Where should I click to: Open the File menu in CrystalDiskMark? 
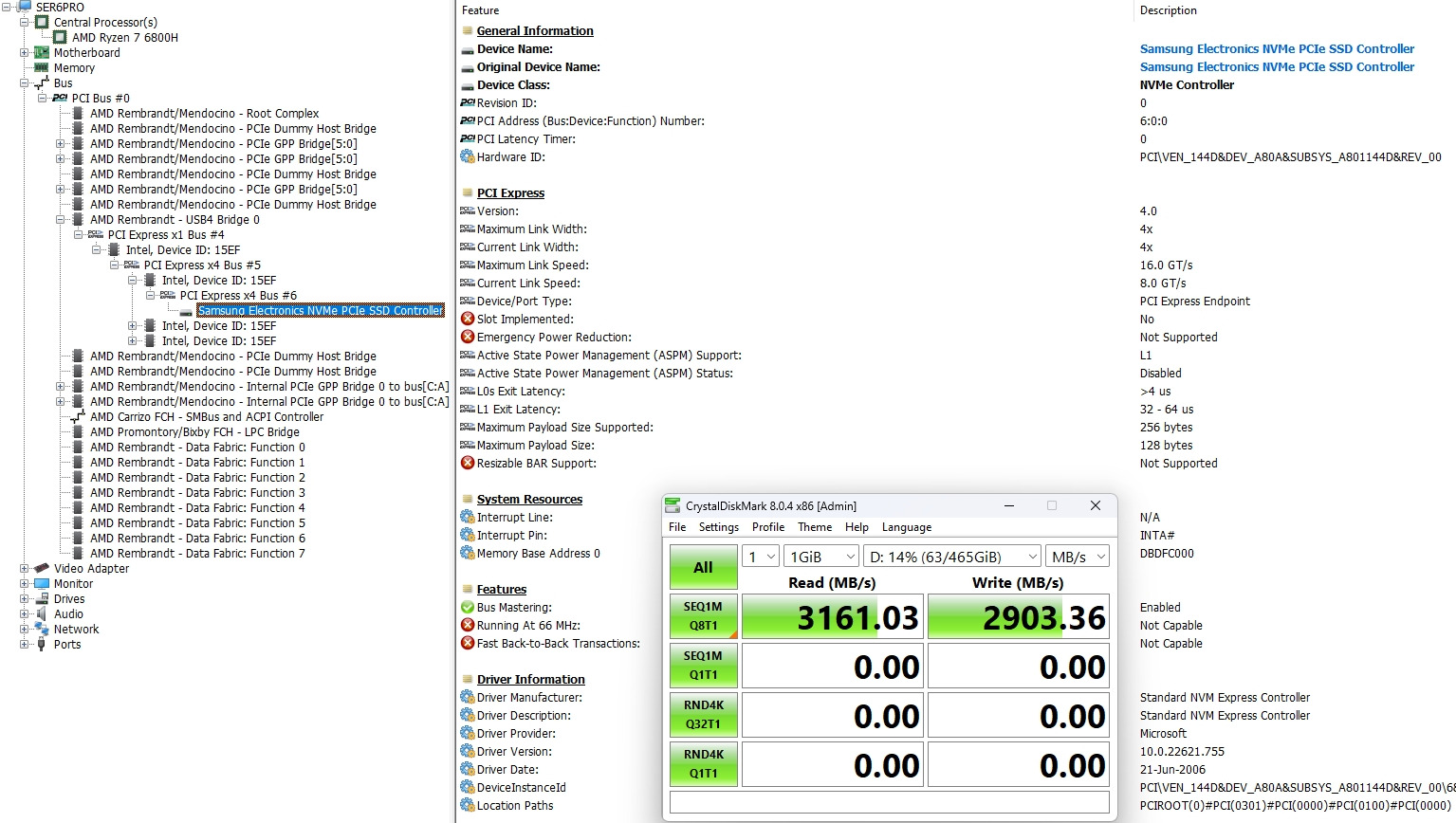click(677, 527)
